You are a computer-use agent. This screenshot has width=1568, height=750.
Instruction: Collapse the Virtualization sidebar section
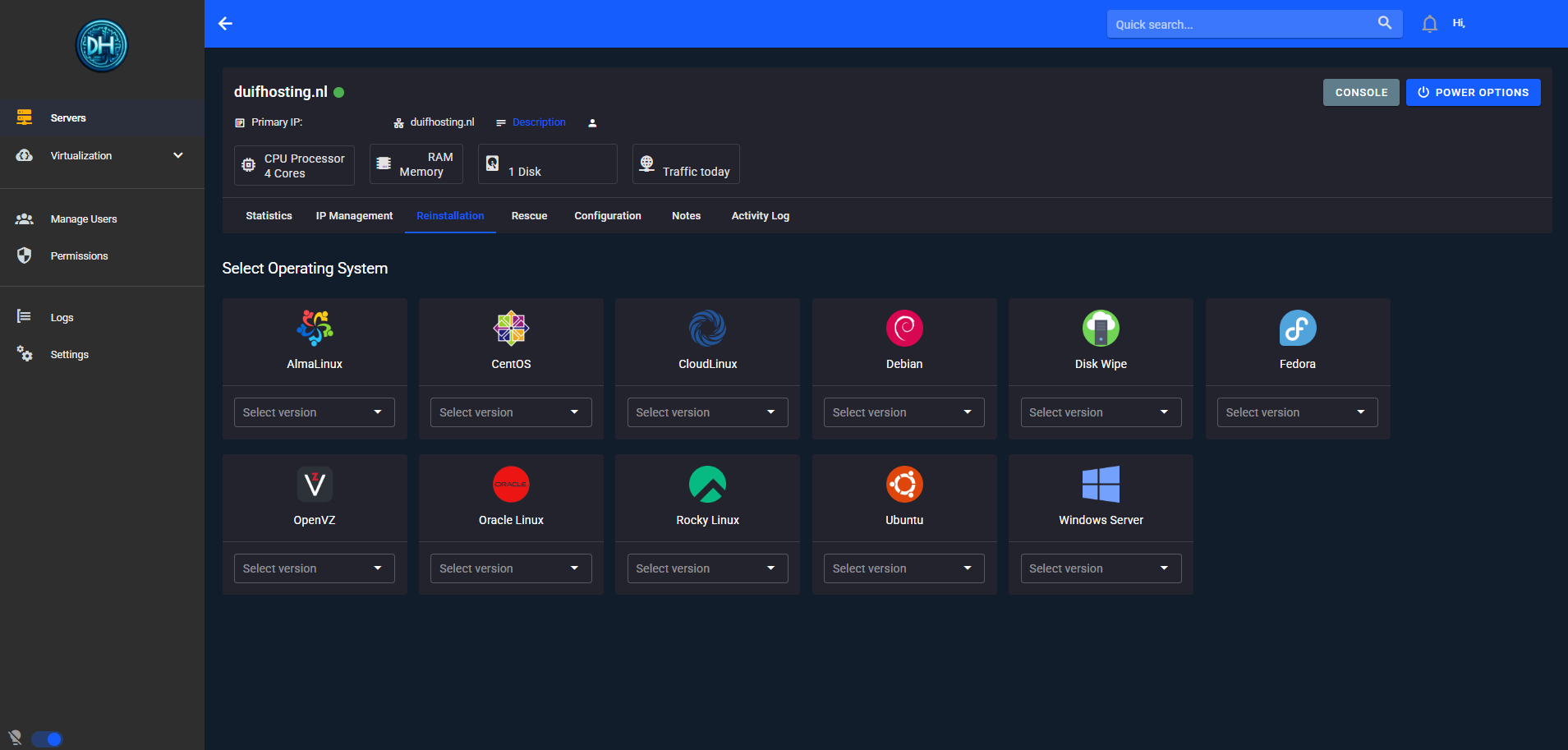point(177,154)
